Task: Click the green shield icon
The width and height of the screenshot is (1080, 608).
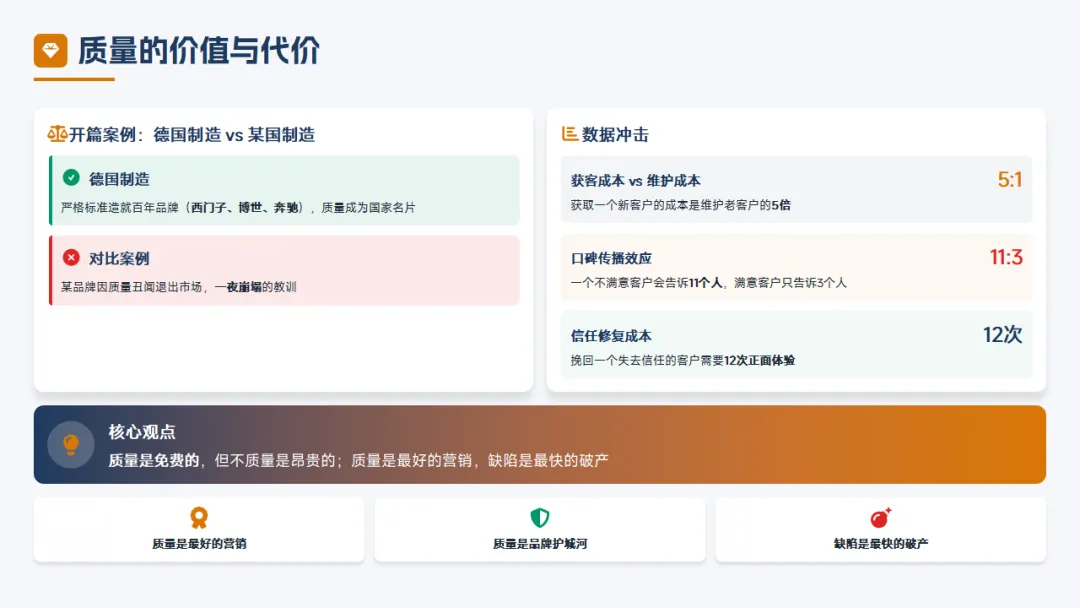Action: click(x=540, y=518)
